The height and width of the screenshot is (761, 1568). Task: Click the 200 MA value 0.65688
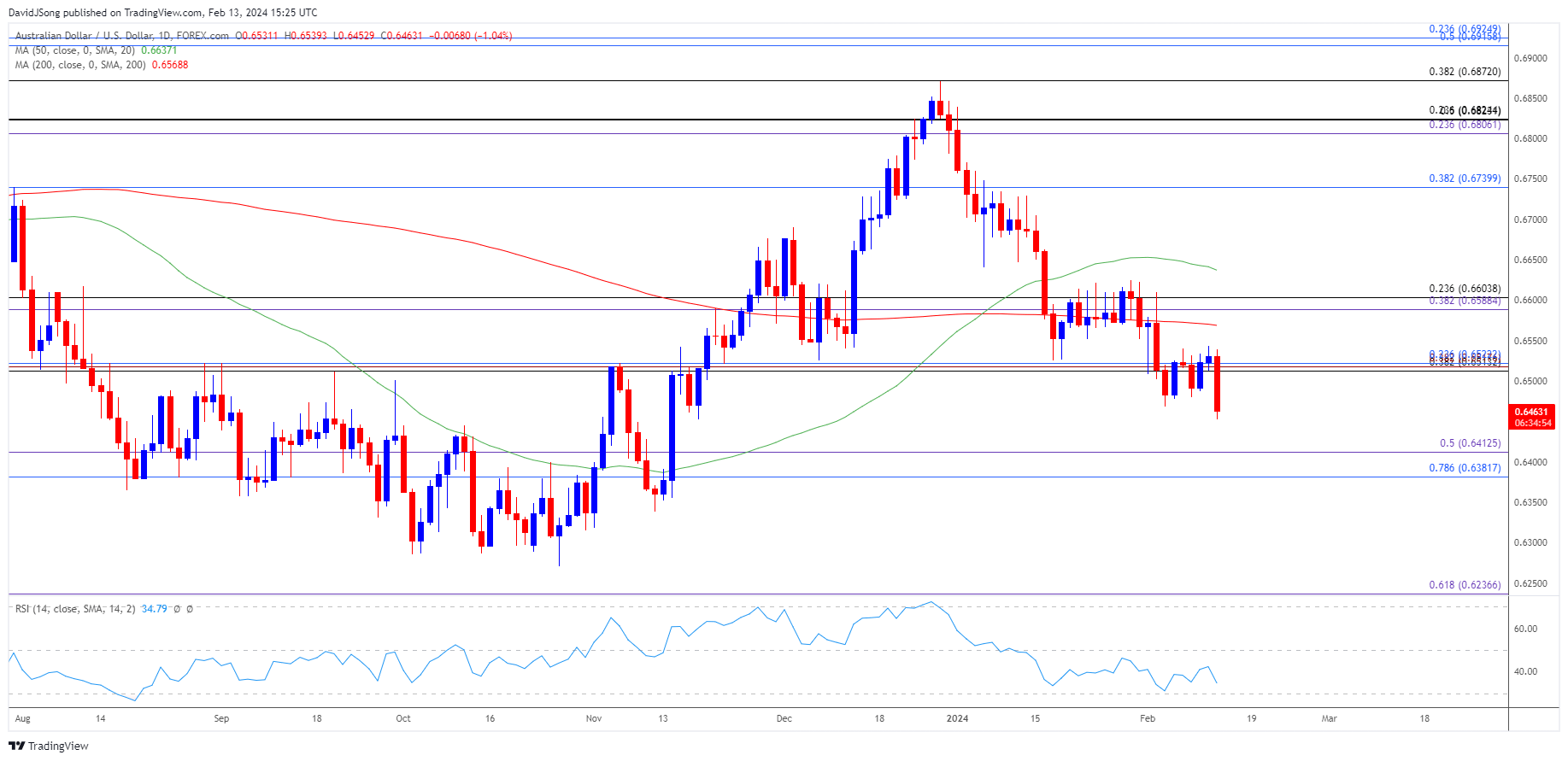coord(170,65)
